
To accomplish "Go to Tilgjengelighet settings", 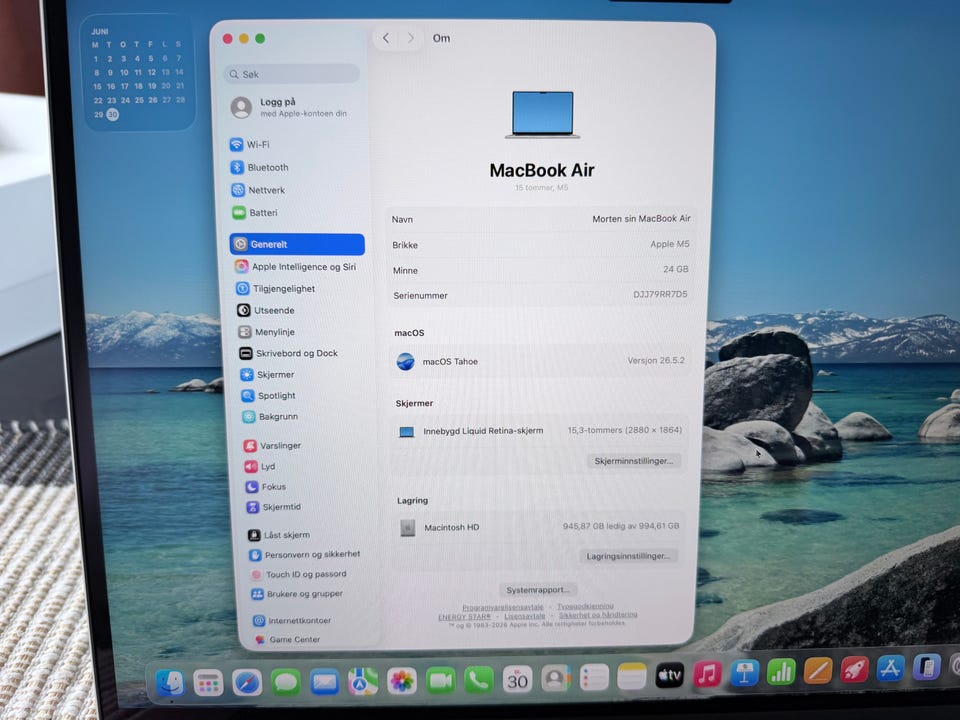I will pos(276,288).
